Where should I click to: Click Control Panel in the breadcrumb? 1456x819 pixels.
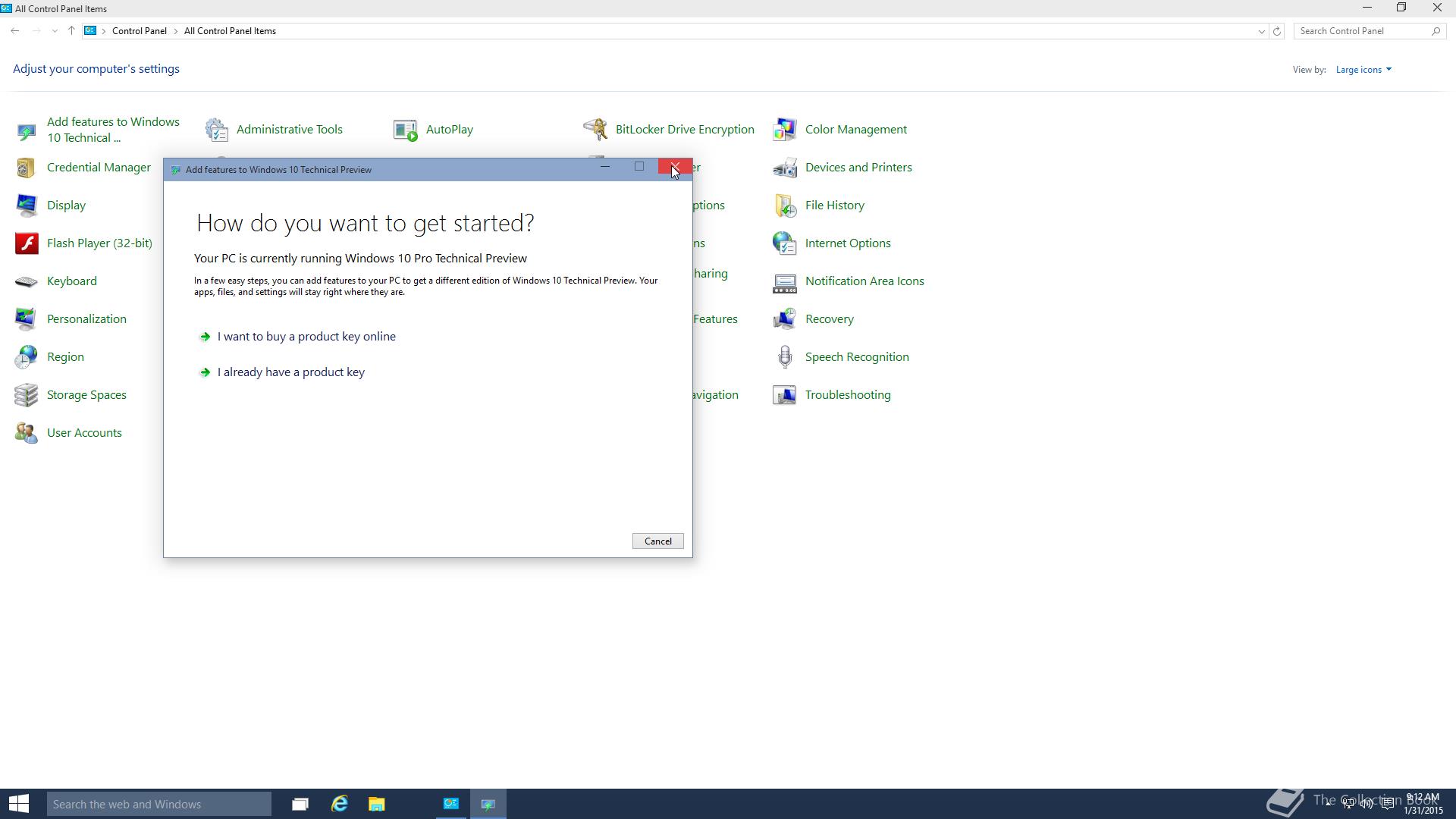point(140,31)
